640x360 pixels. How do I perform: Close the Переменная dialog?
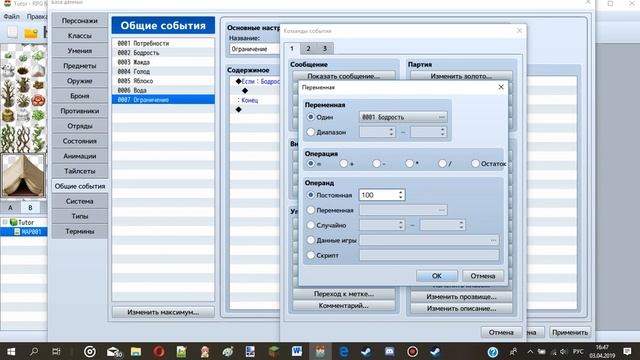point(501,87)
